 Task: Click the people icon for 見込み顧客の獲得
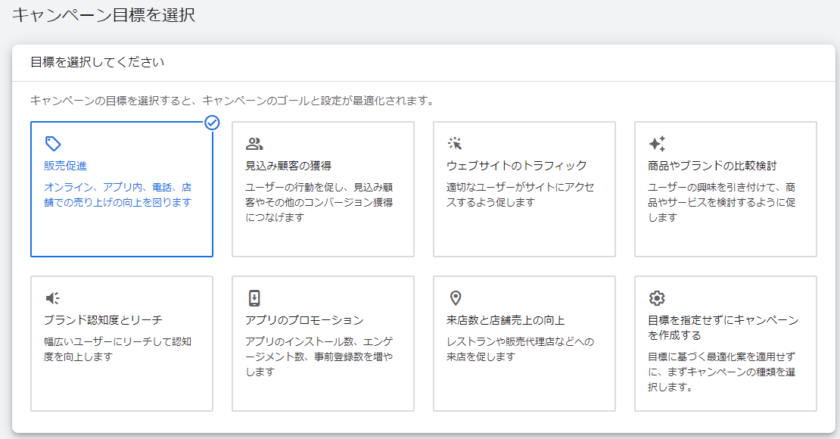[x=254, y=144]
